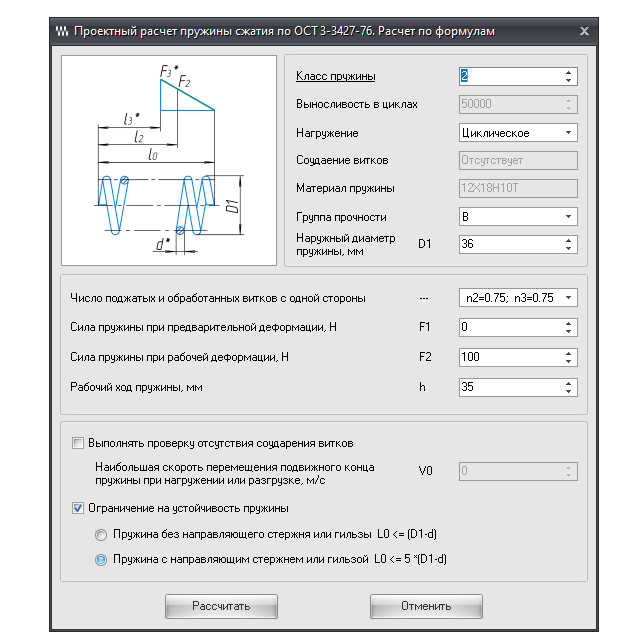Click the disabled Материал пружины field

point(518,188)
